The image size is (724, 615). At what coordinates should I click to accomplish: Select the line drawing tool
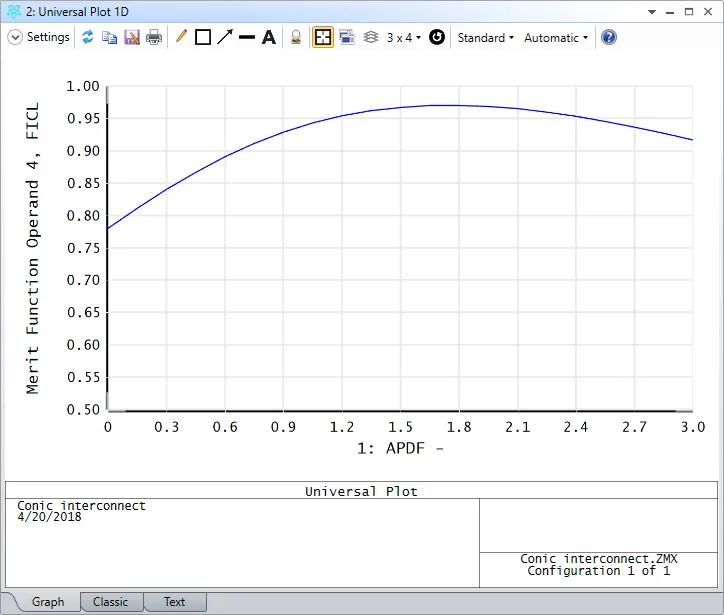[247, 37]
